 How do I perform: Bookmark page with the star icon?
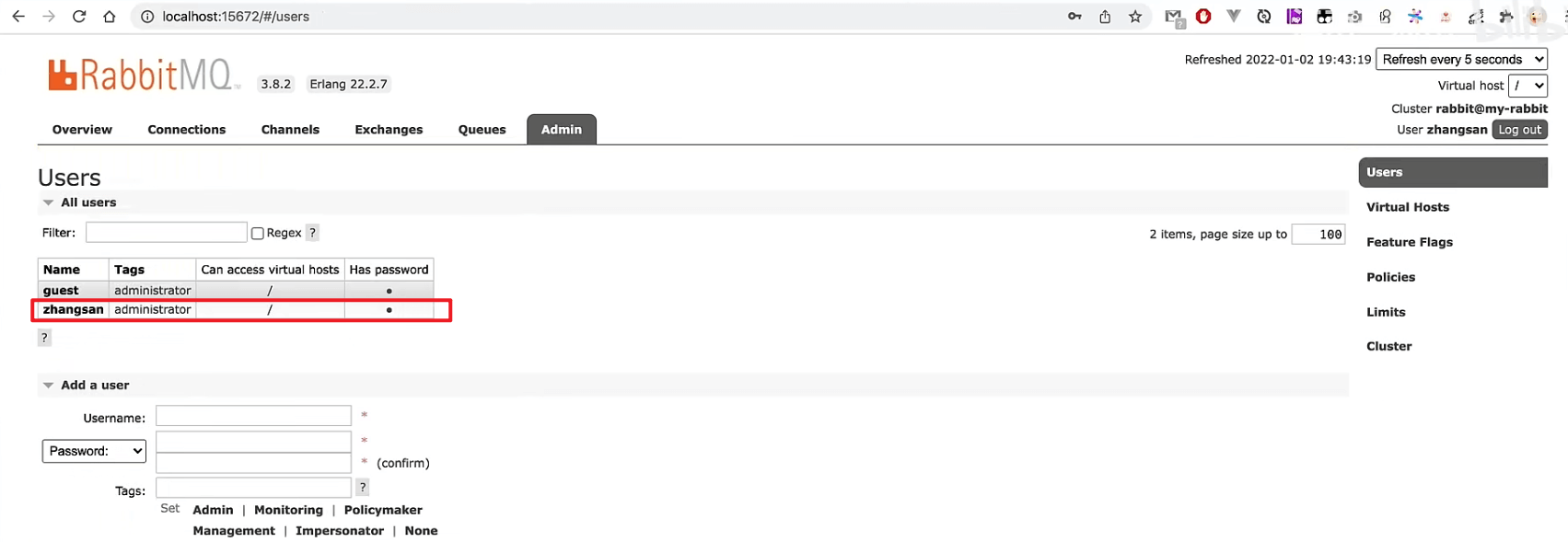(1135, 17)
